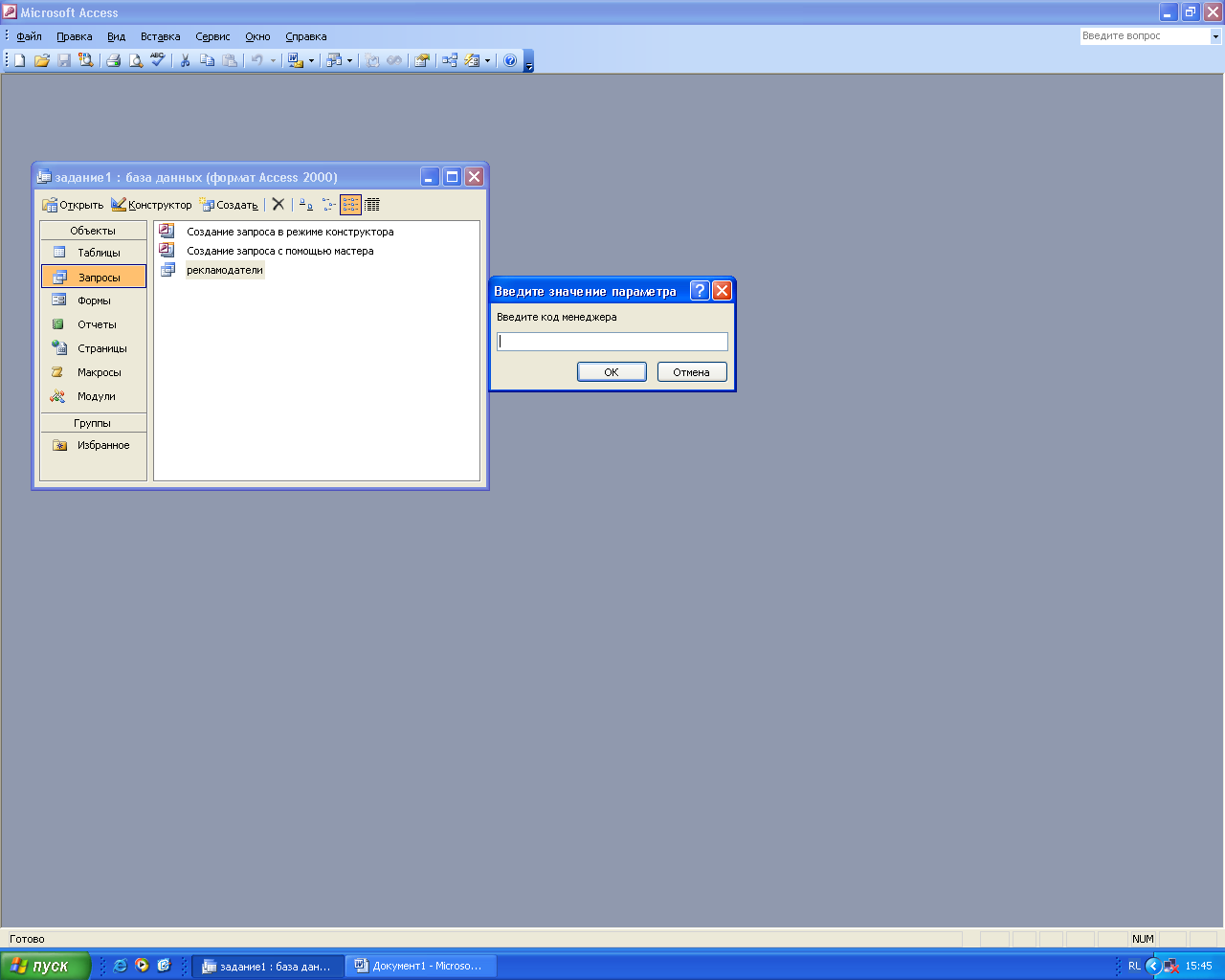Click the Analyze toolbar icon

click(334, 60)
